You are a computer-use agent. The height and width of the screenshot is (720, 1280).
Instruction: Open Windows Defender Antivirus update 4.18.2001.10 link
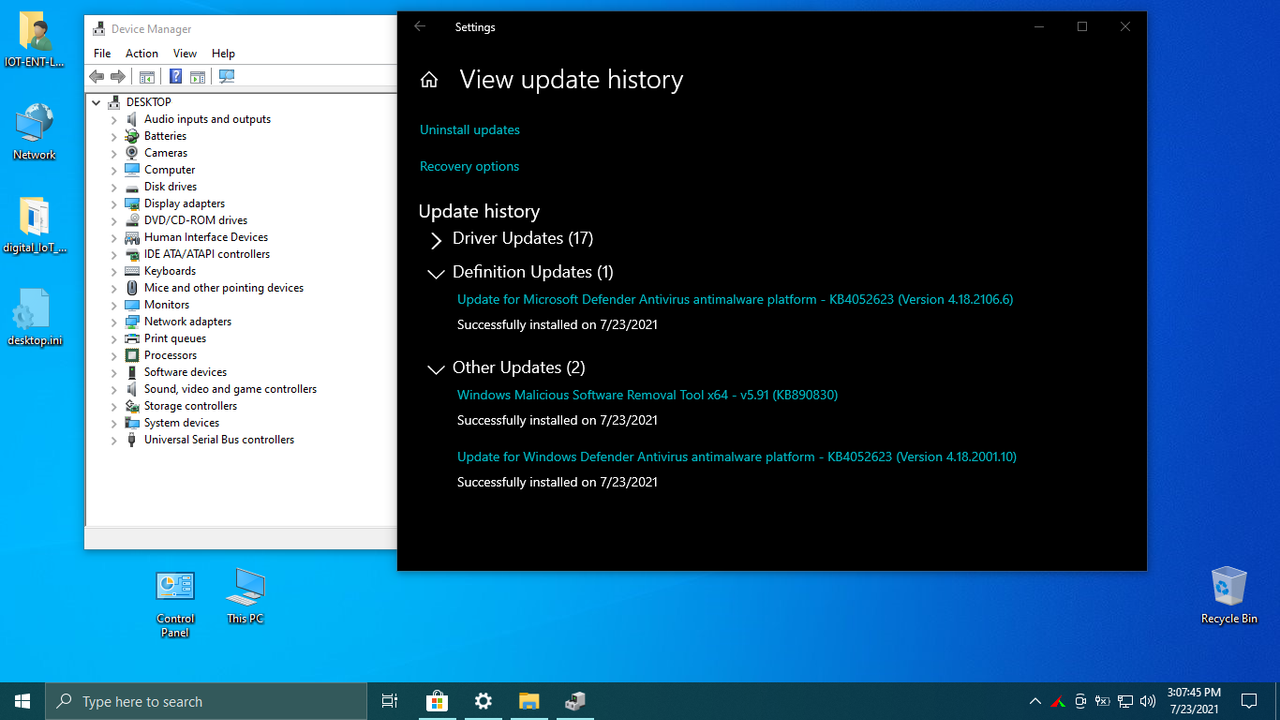click(x=736, y=457)
